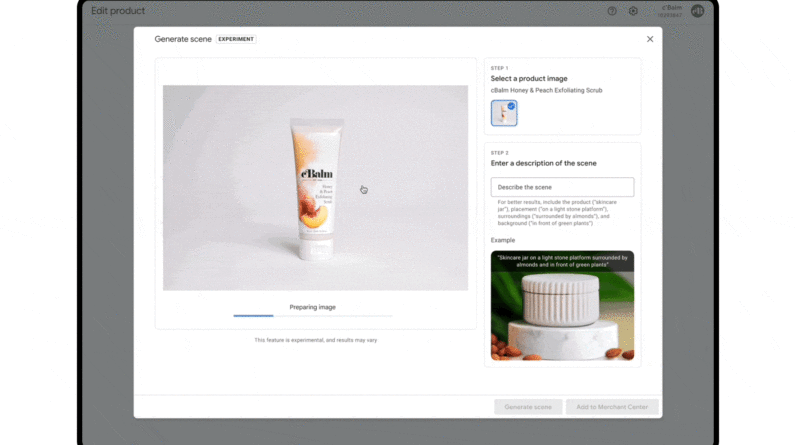This screenshot has height=445, width=796.
Task: Click the cBalm tube preview image
Action: point(315,188)
